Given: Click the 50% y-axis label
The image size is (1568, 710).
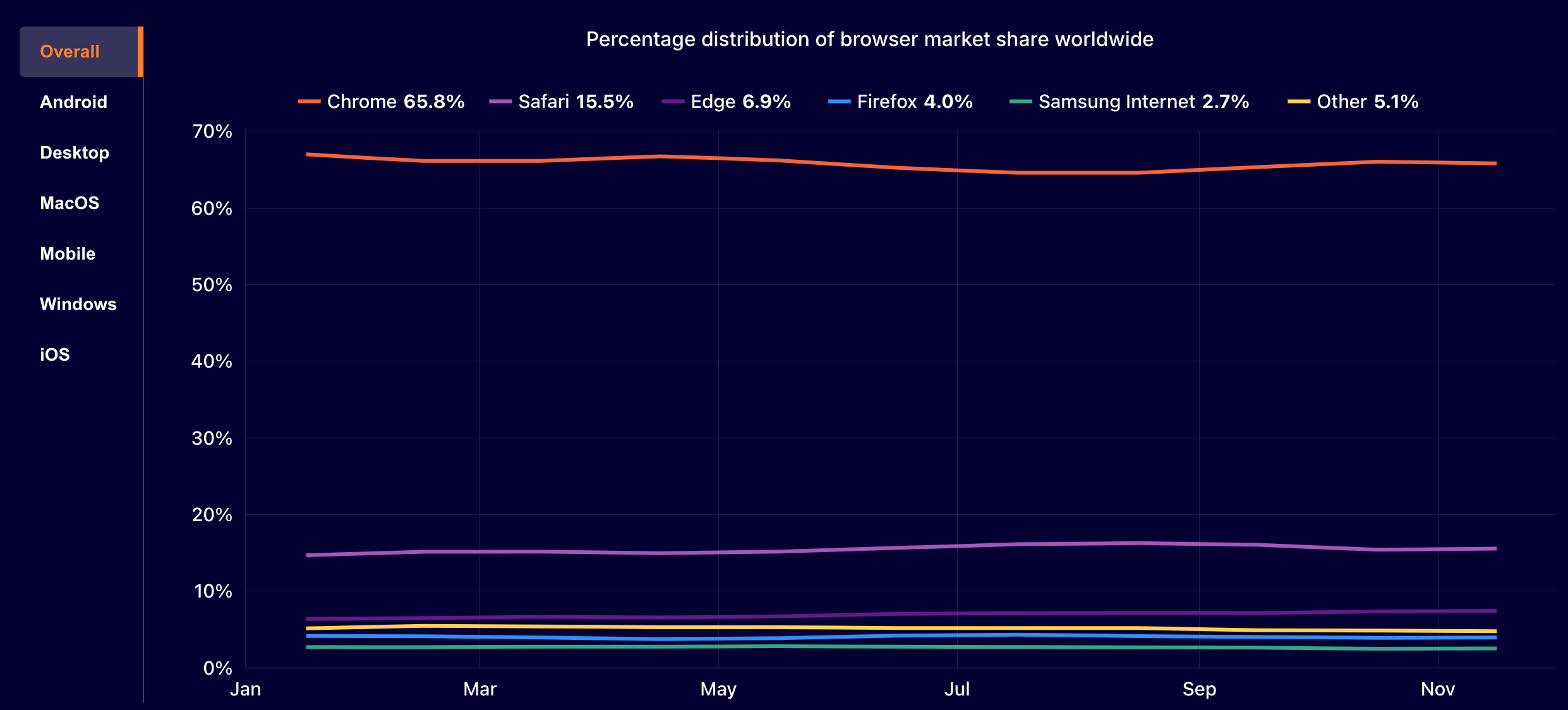Looking at the screenshot, I should [x=212, y=285].
